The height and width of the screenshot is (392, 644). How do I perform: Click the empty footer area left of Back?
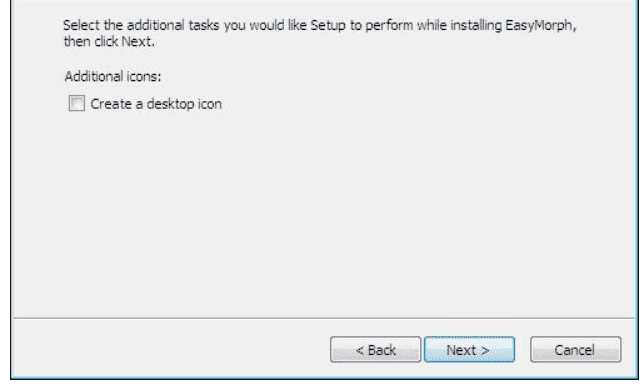click(172, 349)
